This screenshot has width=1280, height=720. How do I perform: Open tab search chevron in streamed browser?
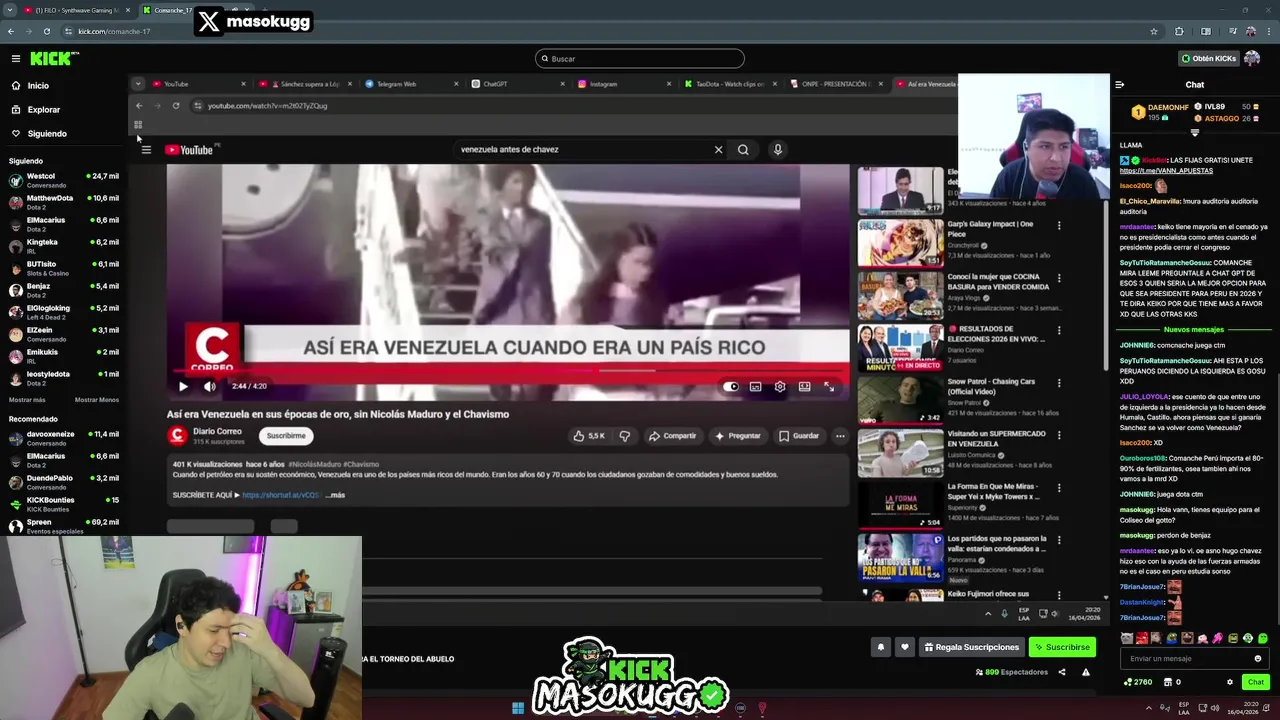coord(138,84)
